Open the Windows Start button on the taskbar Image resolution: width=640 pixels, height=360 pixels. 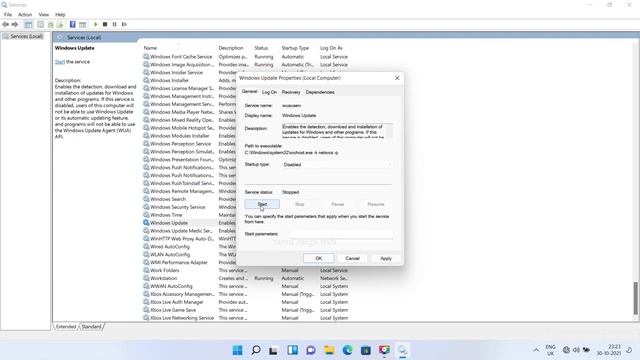(x=237, y=350)
